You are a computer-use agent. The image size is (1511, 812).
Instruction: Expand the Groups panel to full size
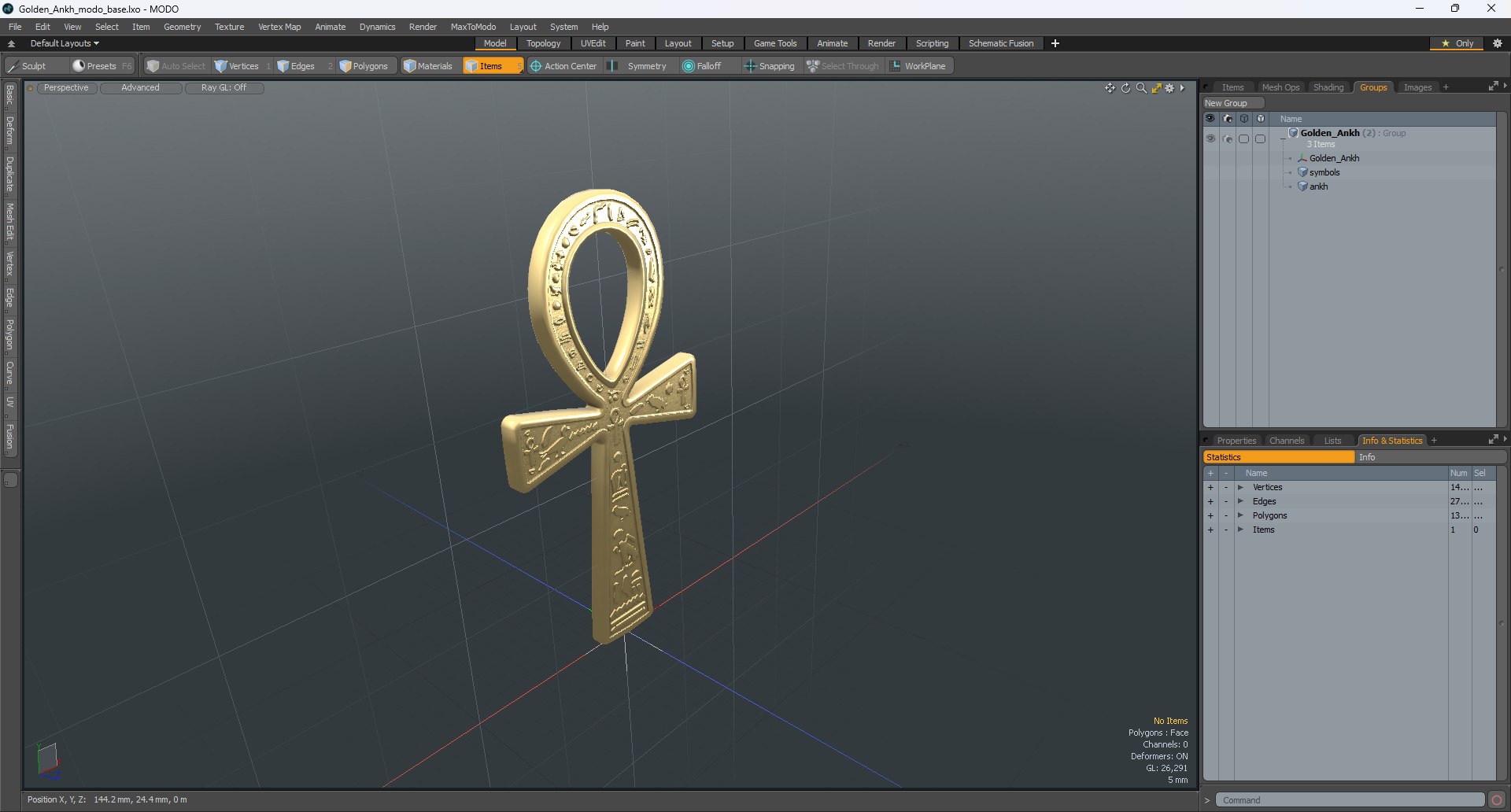[1493, 87]
